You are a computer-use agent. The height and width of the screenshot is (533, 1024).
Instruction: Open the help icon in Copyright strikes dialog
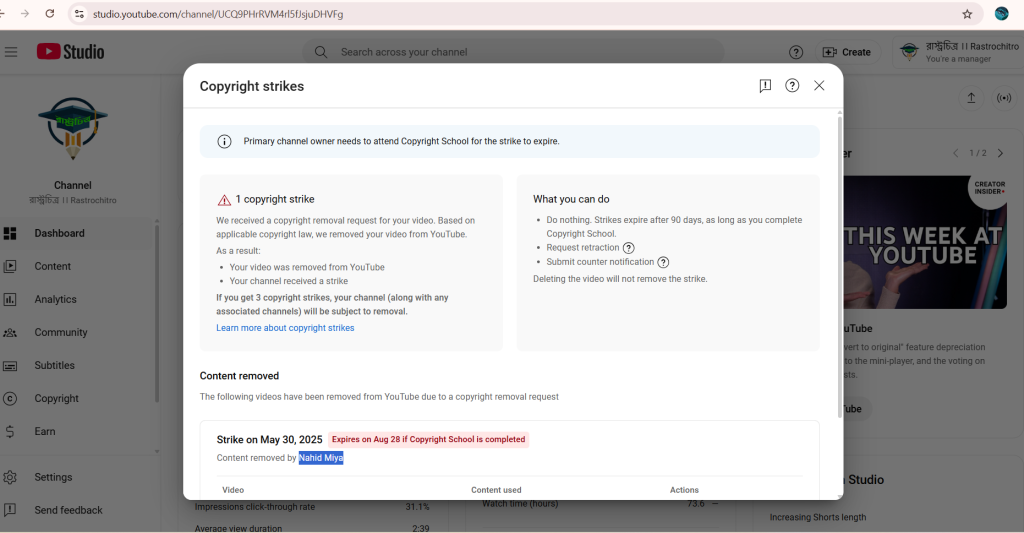click(792, 86)
